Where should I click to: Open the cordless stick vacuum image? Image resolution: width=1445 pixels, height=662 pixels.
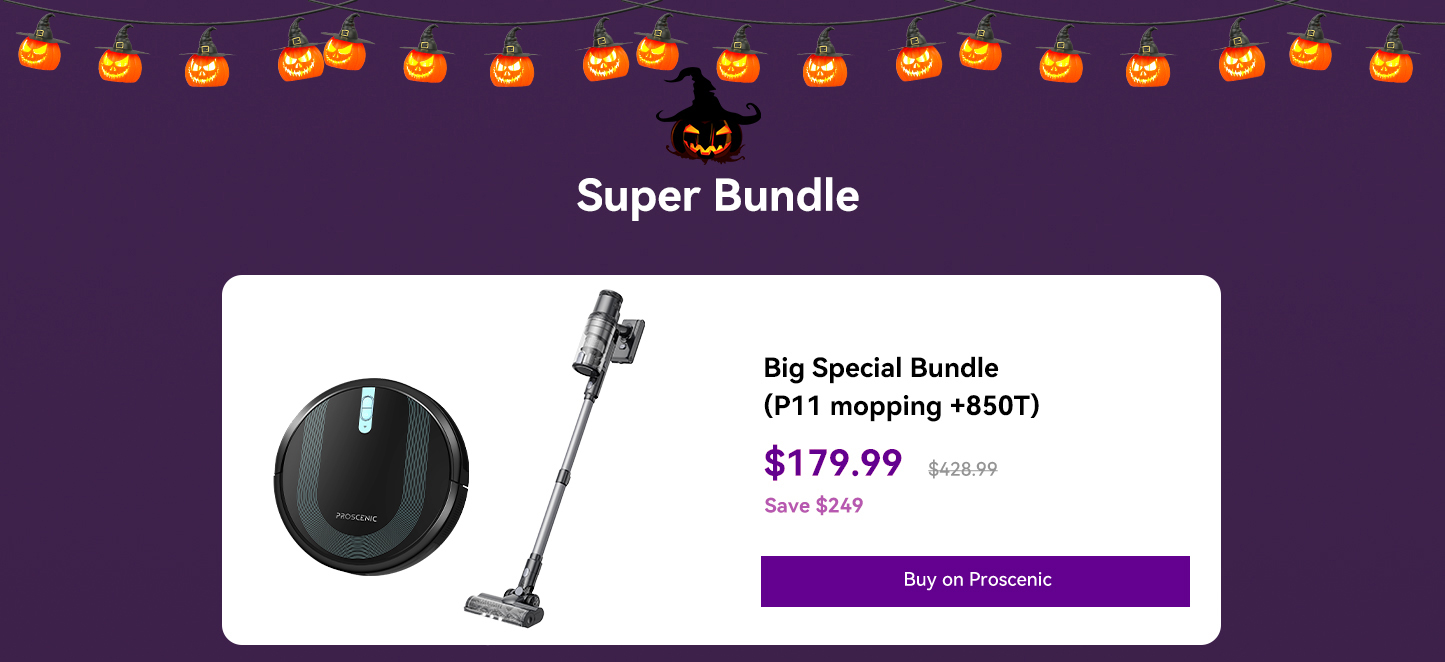click(x=555, y=457)
